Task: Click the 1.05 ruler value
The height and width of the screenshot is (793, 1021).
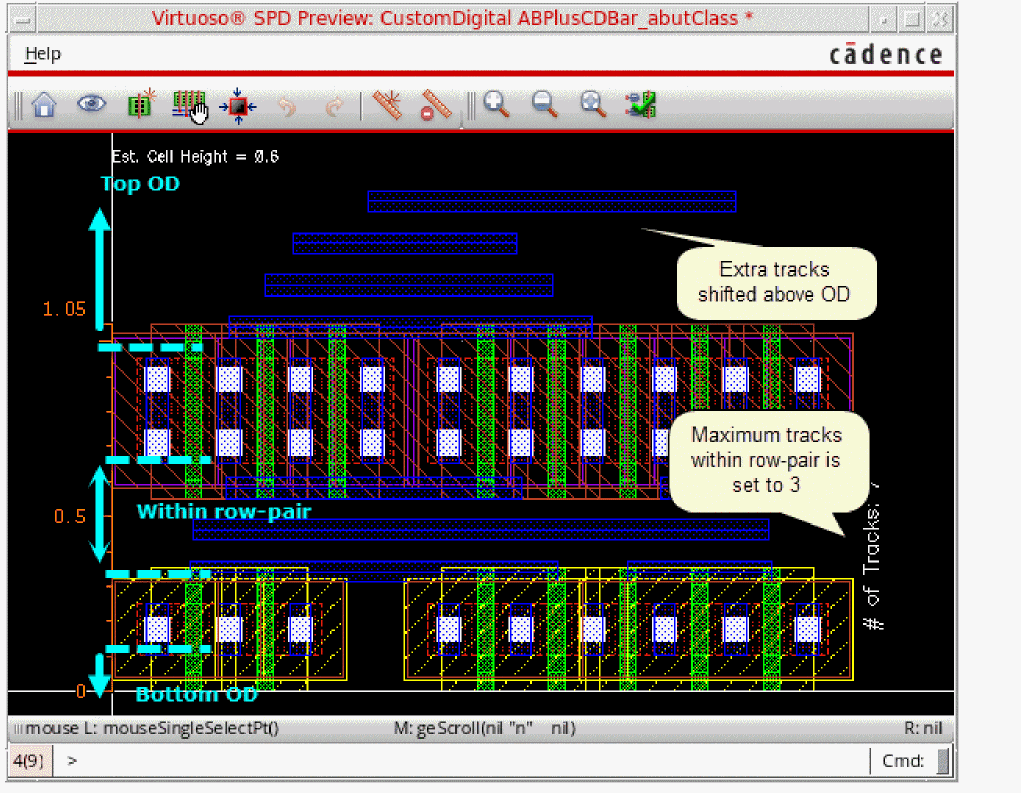Action: (64, 309)
